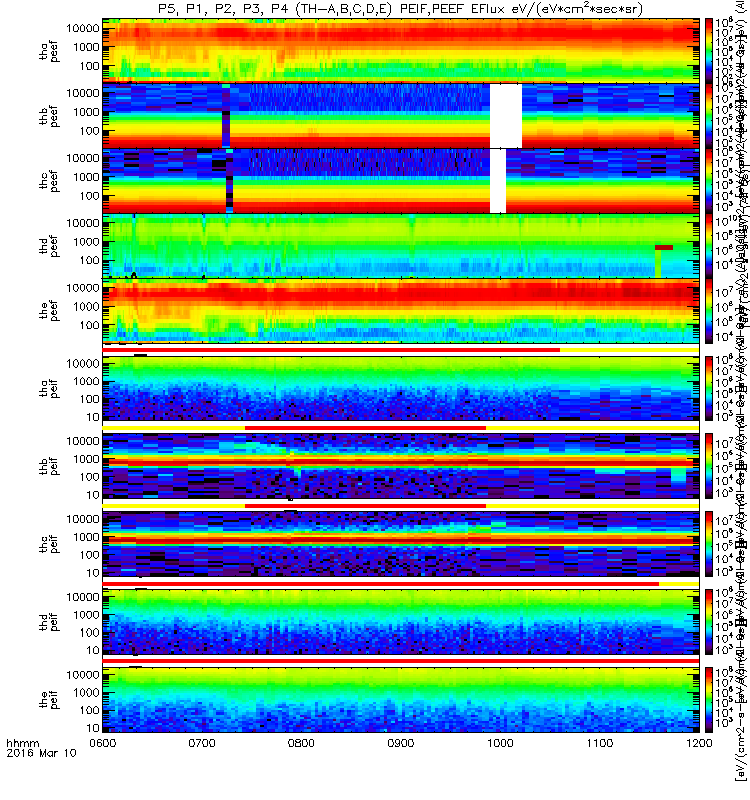Click the color bar beside thc peif panel
The image size is (750, 800).
pos(709,544)
